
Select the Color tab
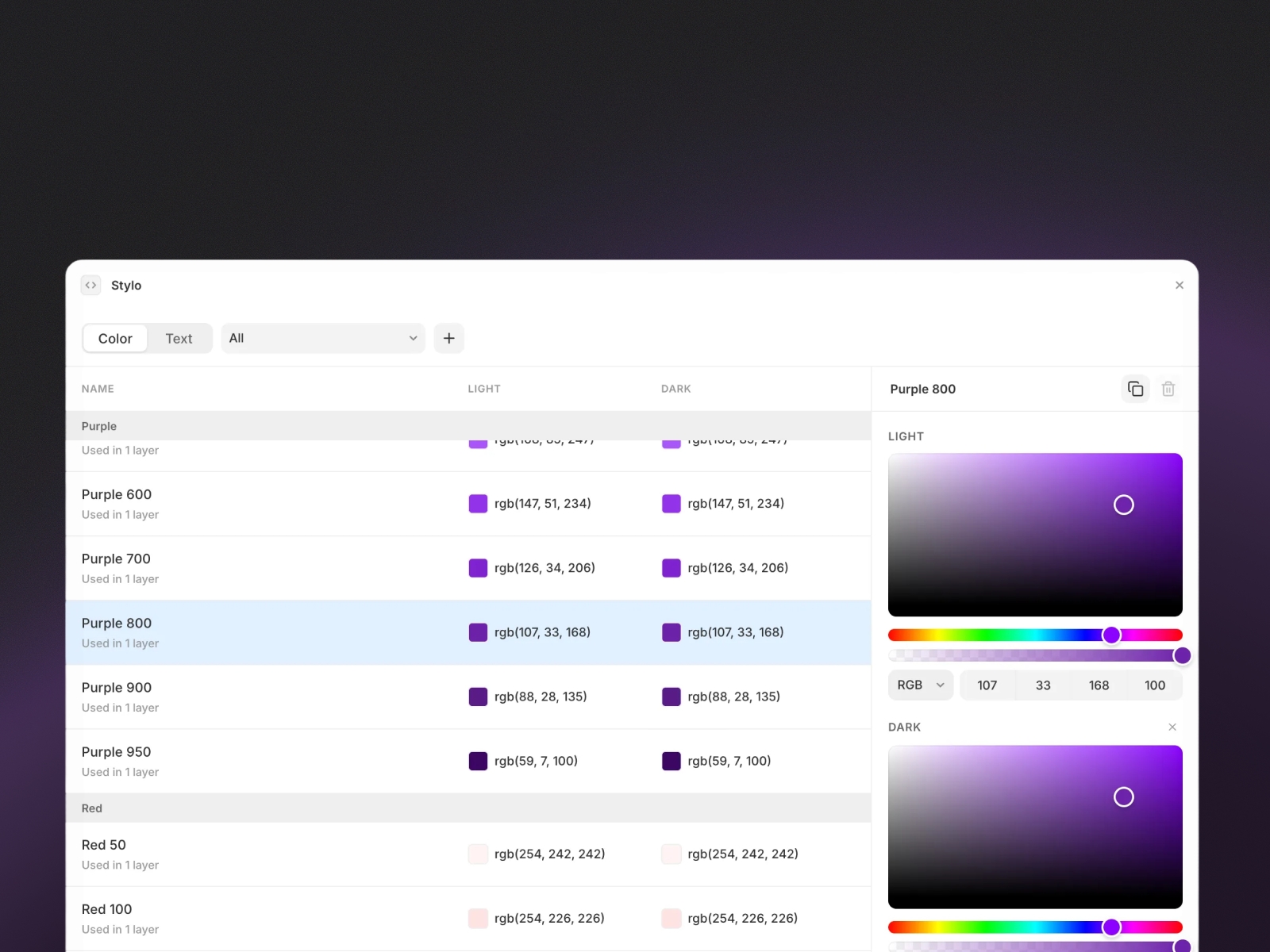(x=114, y=338)
